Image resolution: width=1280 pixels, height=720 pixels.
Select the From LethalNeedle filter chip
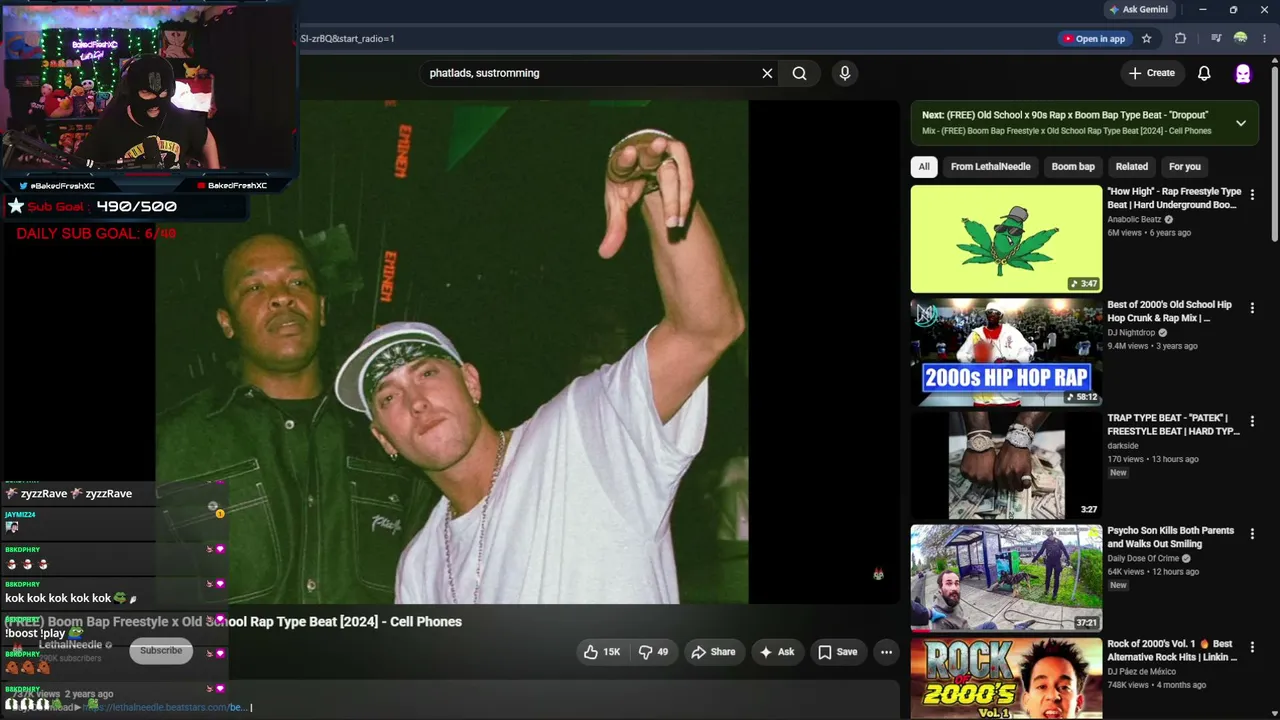pyautogui.click(x=990, y=167)
